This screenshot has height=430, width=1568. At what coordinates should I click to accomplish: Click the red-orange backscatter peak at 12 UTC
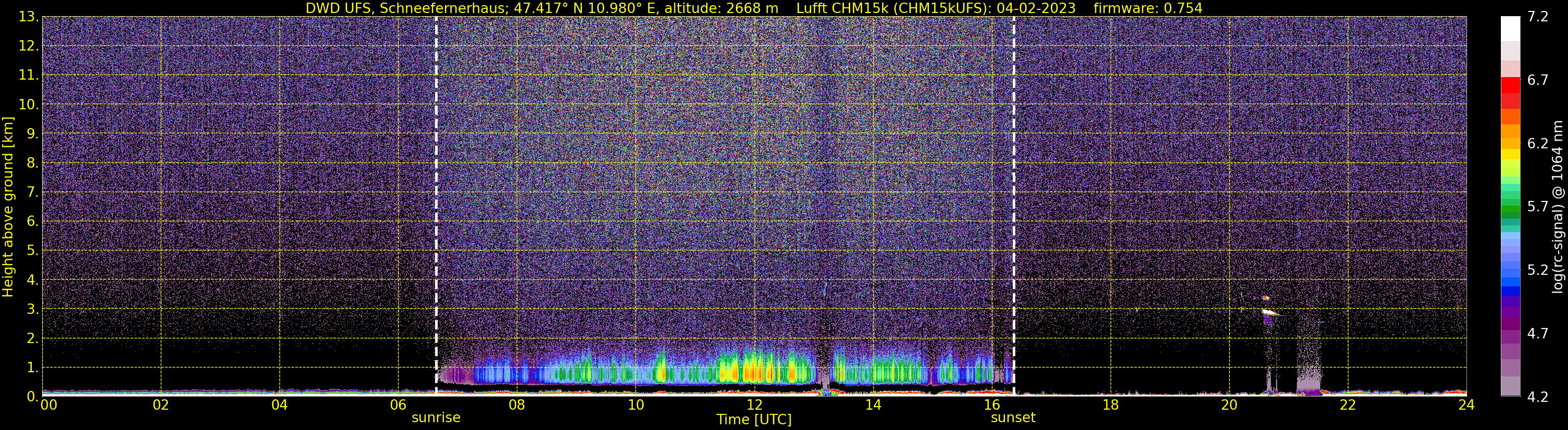(754, 370)
